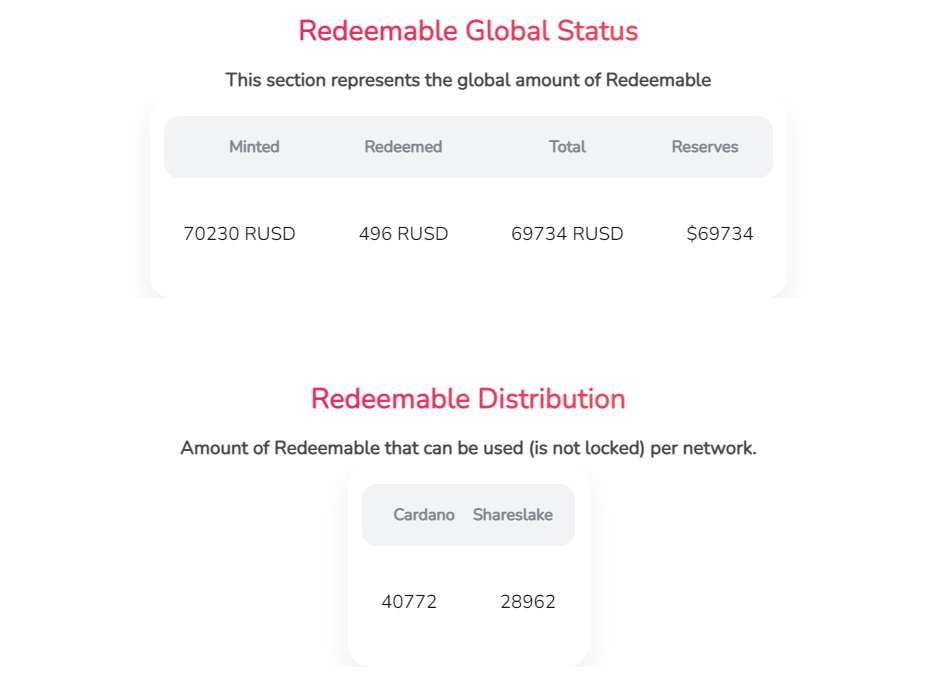Image resolution: width=938 pixels, height=697 pixels.
Task: Click the $69734 reserves value
Action: click(720, 234)
